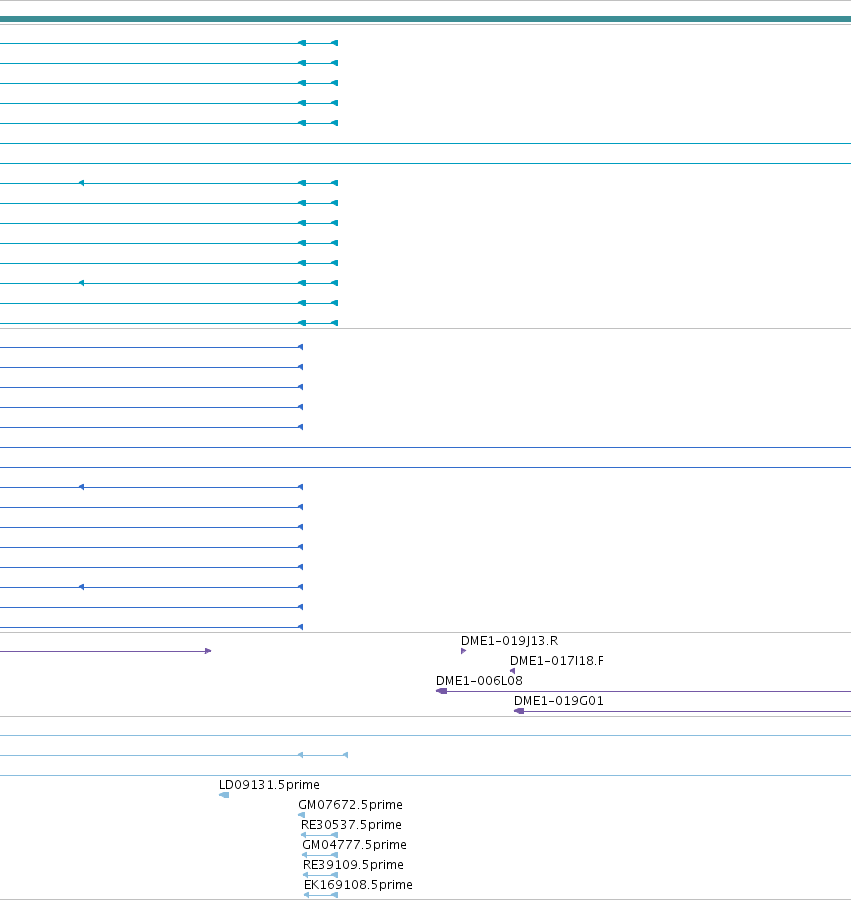This screenshot has height=900, width=851.
Task: Click the LD09131.5prime light-blue exon glyph
Action: click(224, 795)
